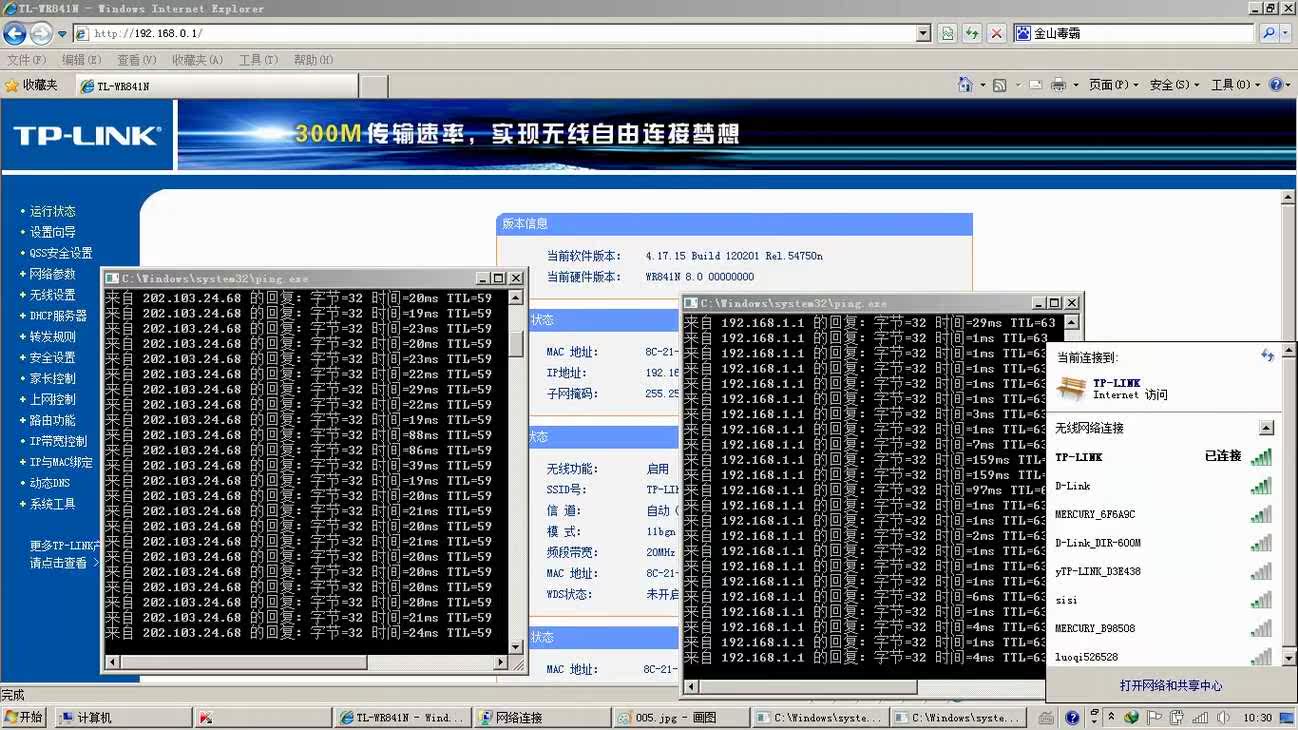Expand the 安全(S) dropdown menu

click(1174, 85)
